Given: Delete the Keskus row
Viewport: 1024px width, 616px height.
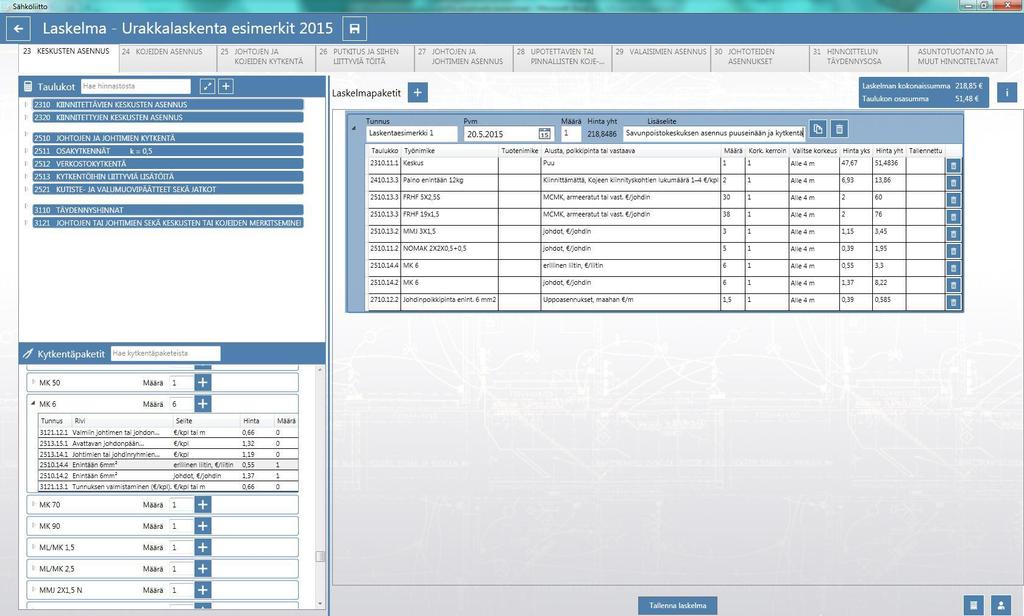Looking at the screenshot, I should 953,166.
